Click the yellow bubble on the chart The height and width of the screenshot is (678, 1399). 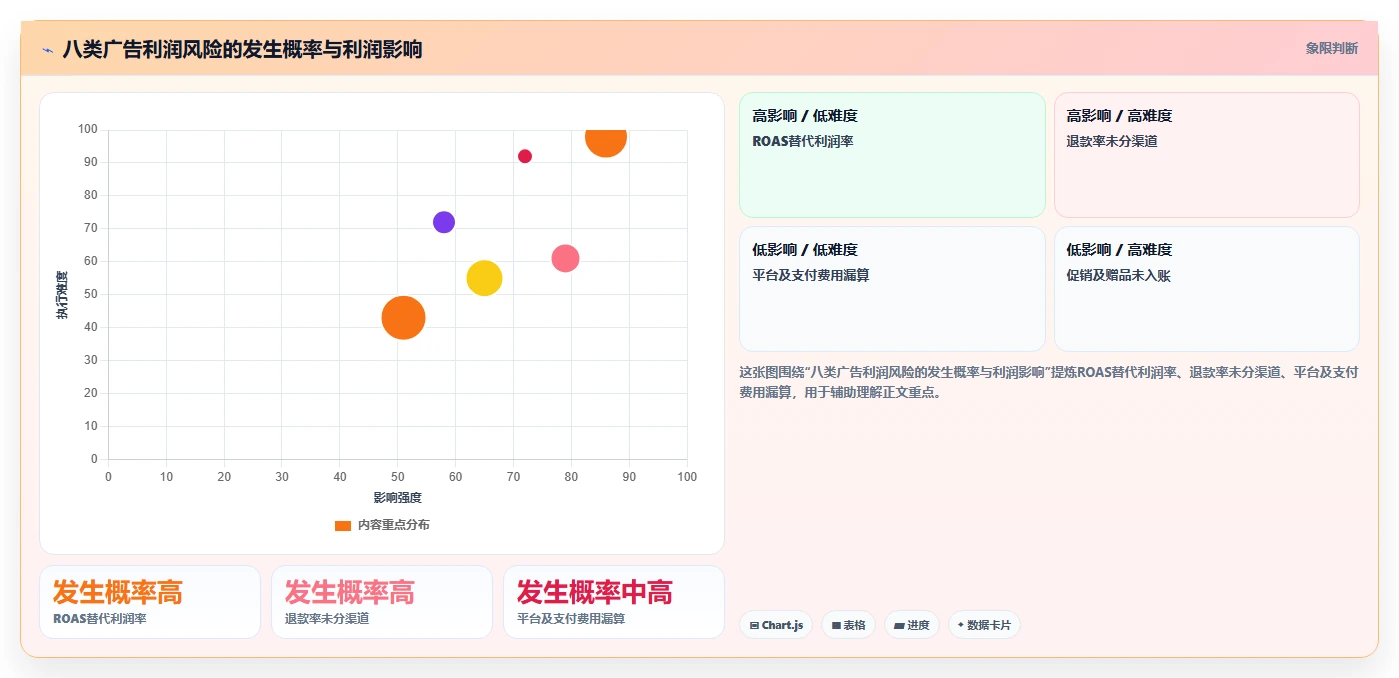484,278
